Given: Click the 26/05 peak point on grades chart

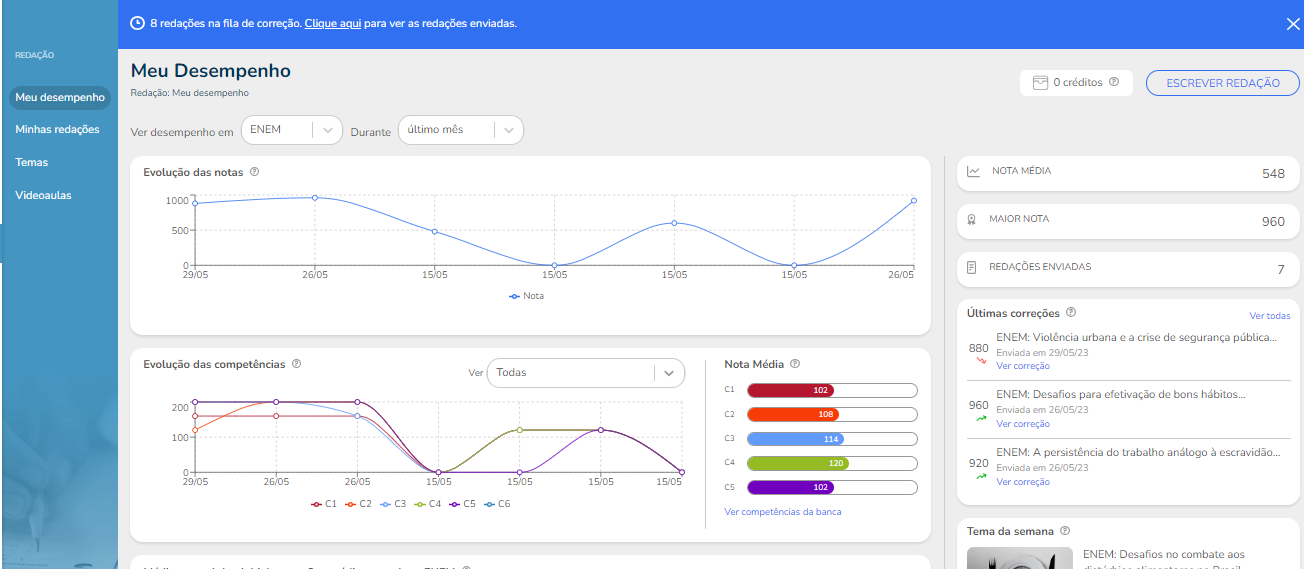Looking at the screenshot, I should pos(315,198).
